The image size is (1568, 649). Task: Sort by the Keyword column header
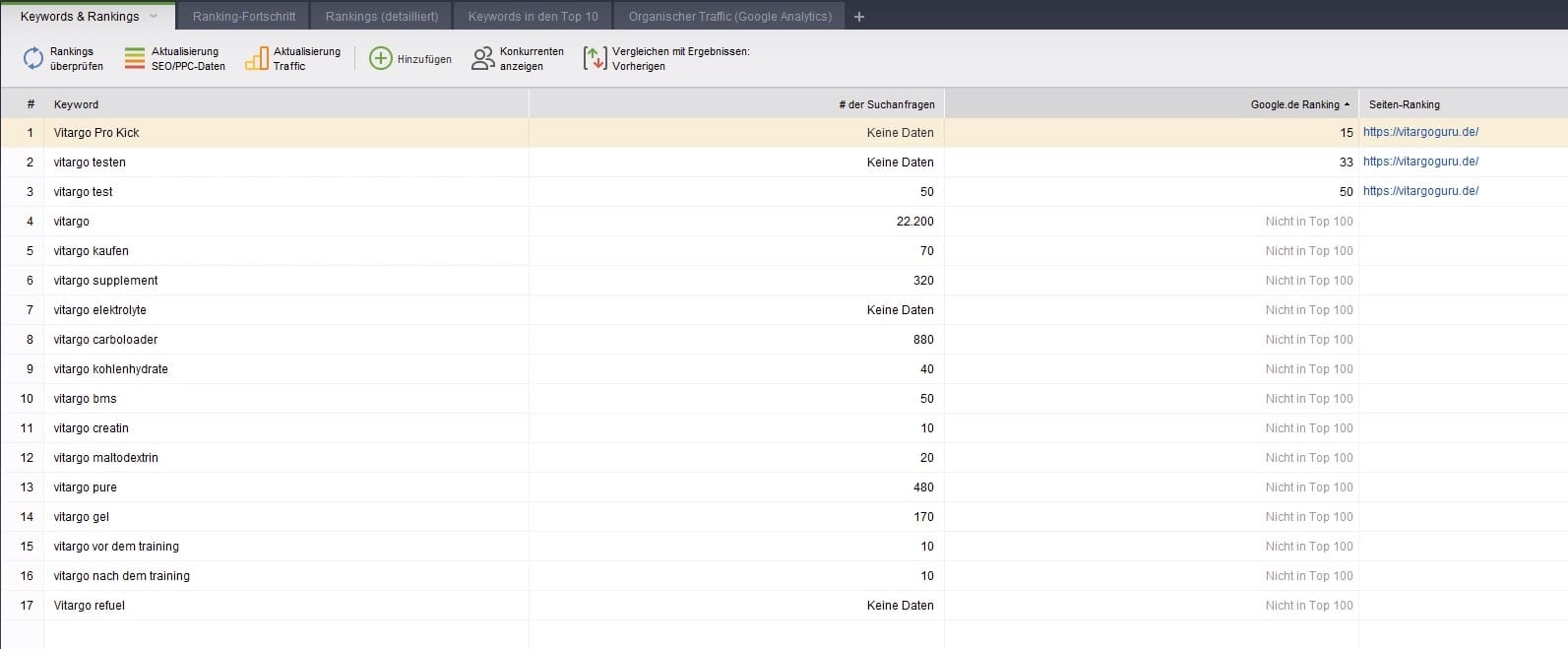tap(286, 104)
